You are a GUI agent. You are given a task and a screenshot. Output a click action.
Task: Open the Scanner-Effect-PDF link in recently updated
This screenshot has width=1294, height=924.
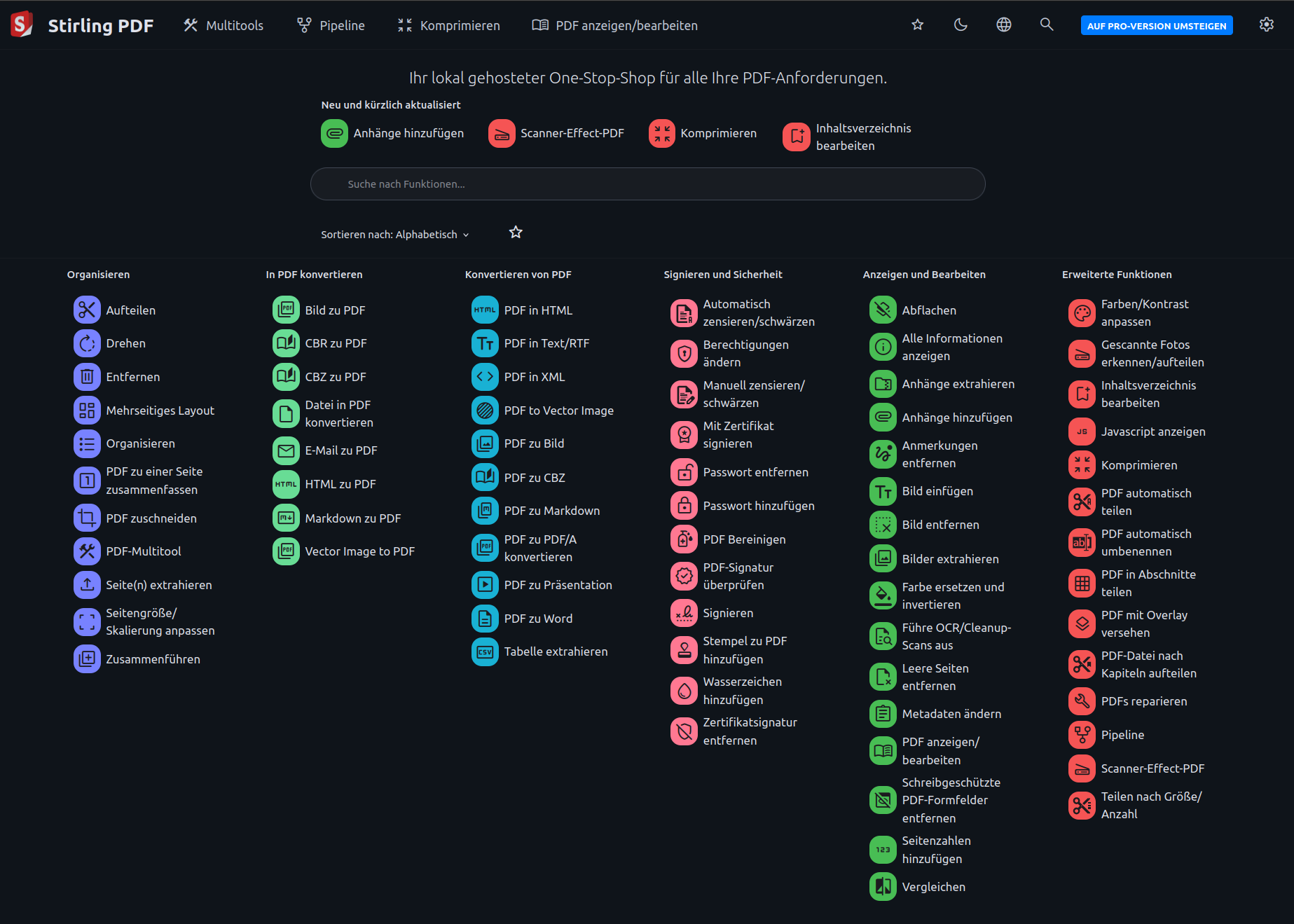coord(556,133)
